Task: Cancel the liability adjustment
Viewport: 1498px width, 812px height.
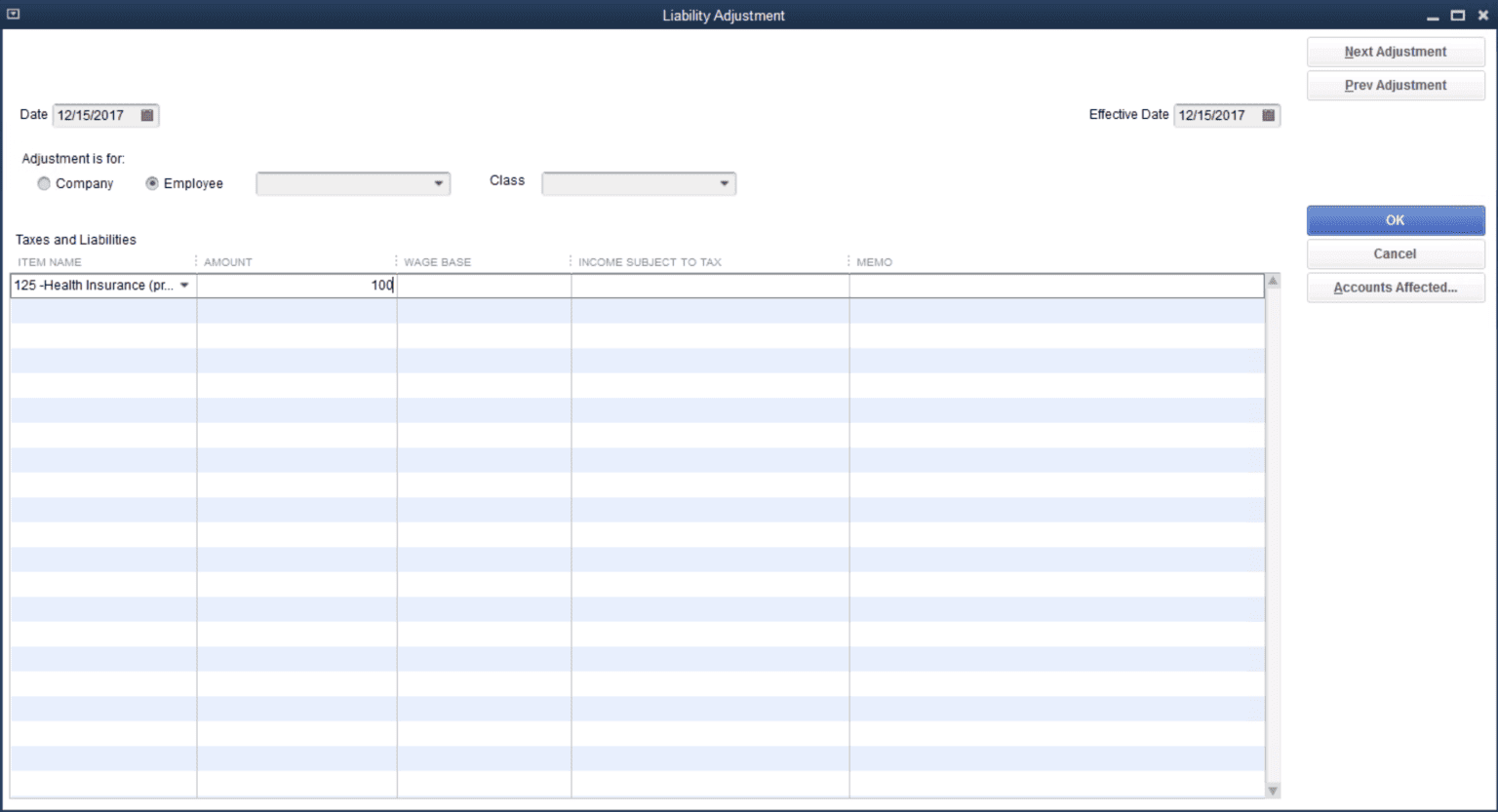Action: pyautogui.click(x=1395, y=253)
